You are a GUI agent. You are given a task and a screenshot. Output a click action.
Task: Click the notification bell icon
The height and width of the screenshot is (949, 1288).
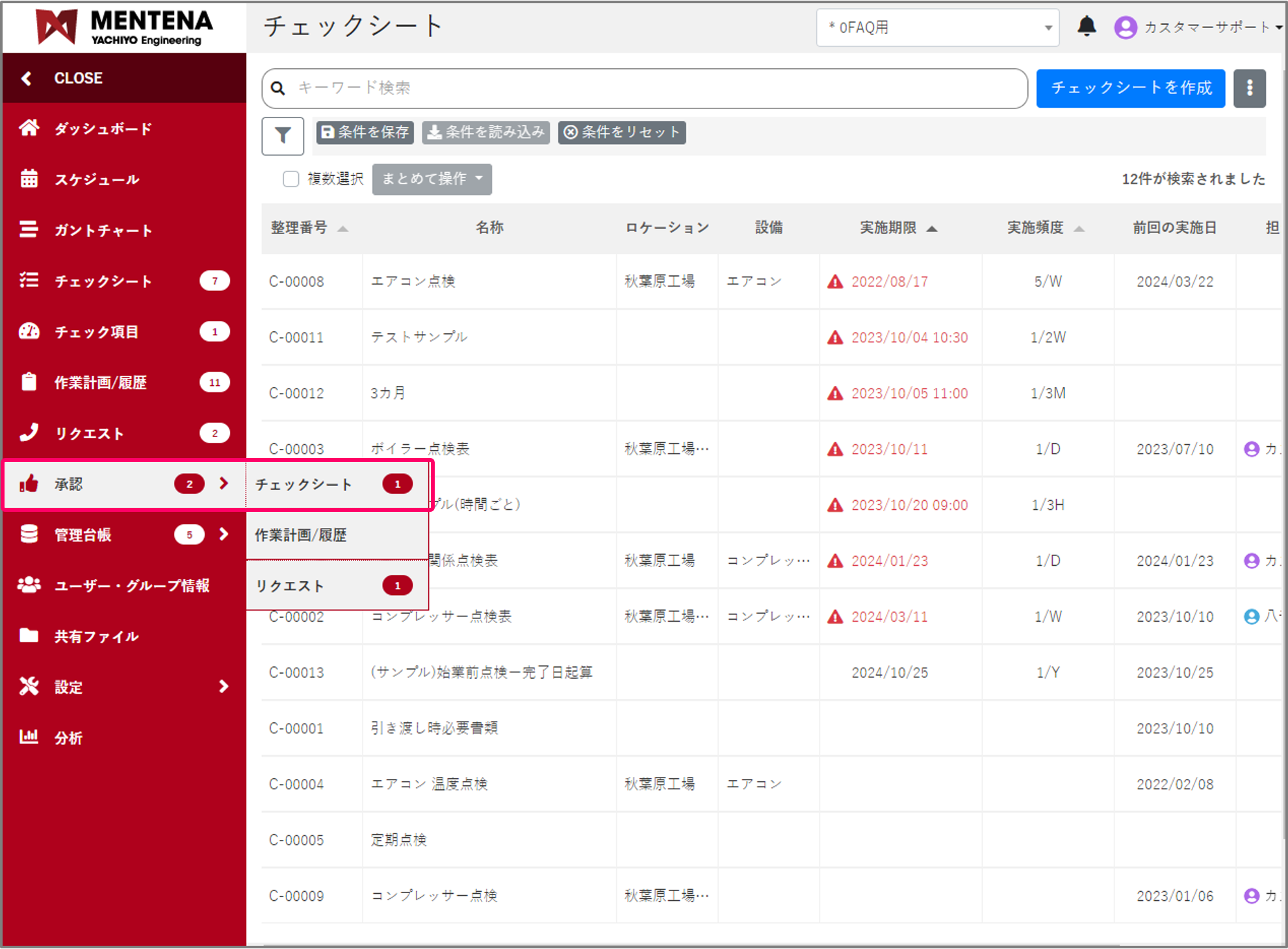pyautogui.click(x=1087, y=27)
